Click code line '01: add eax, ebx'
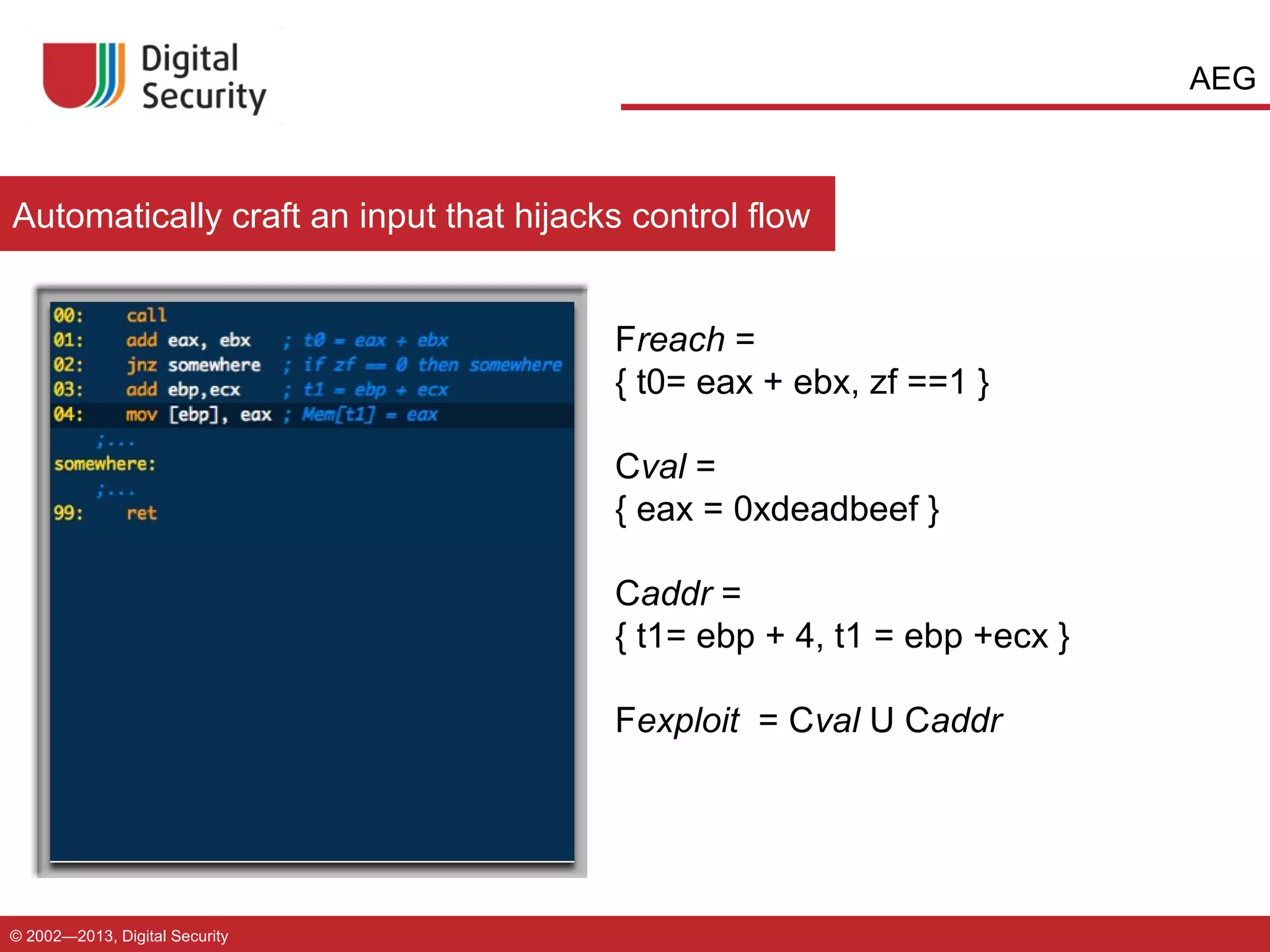1270x952 pixels. click(152, 340)
